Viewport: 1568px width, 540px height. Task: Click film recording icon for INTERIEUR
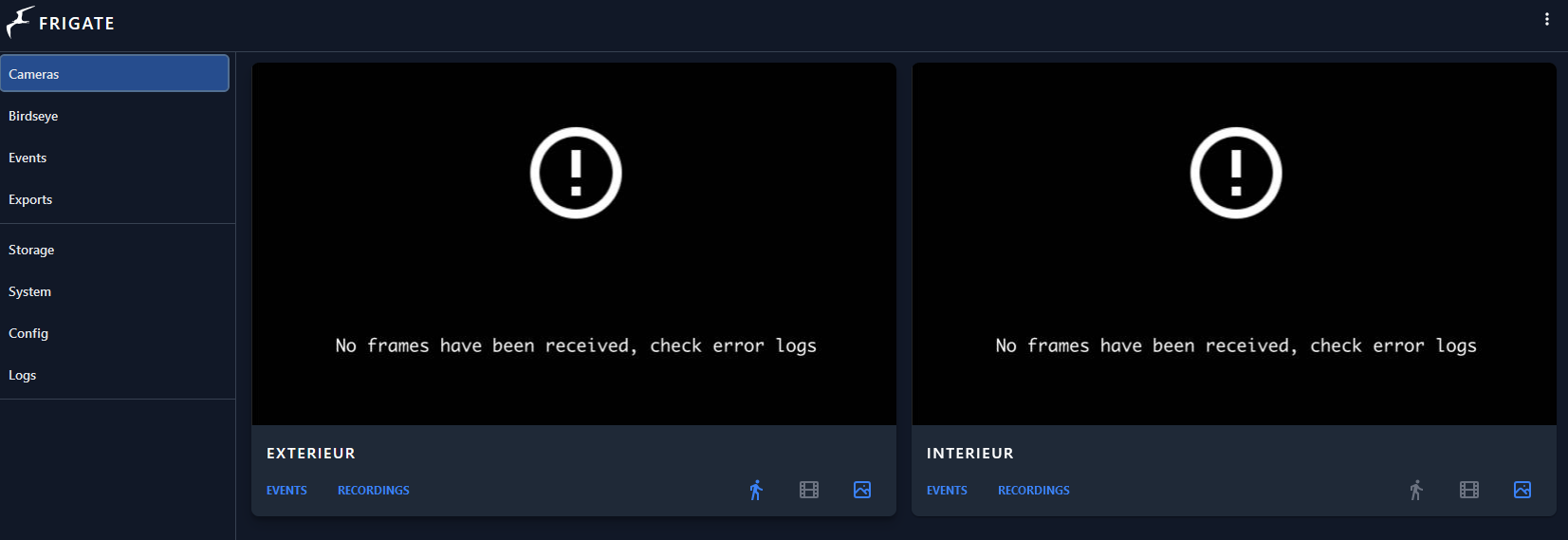(1469, 490)
